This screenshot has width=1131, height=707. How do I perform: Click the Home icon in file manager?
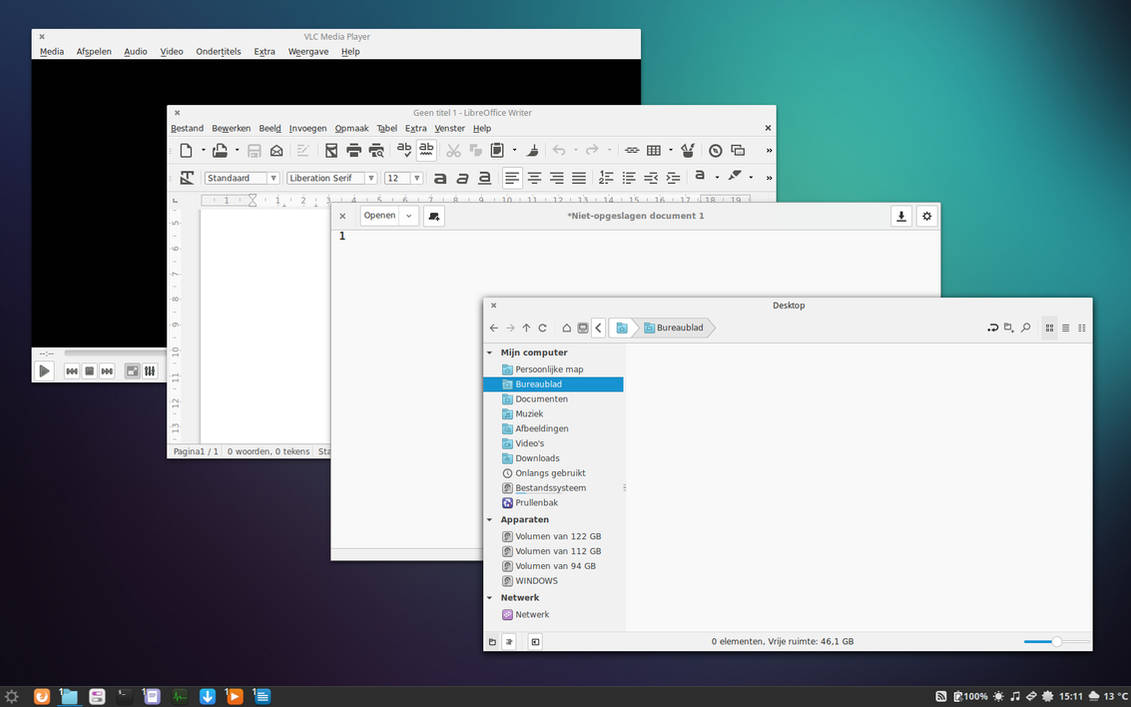pos(567,328)
